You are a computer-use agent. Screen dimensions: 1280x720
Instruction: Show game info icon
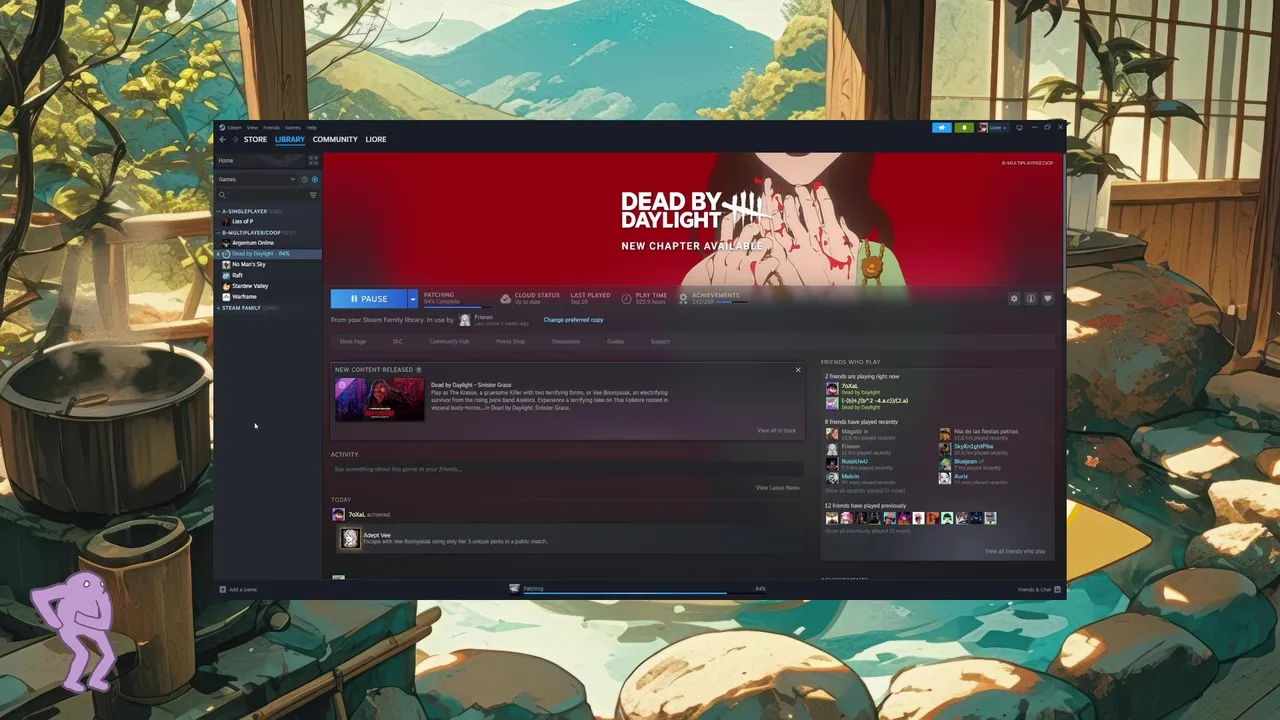(x=1031, y=298)
